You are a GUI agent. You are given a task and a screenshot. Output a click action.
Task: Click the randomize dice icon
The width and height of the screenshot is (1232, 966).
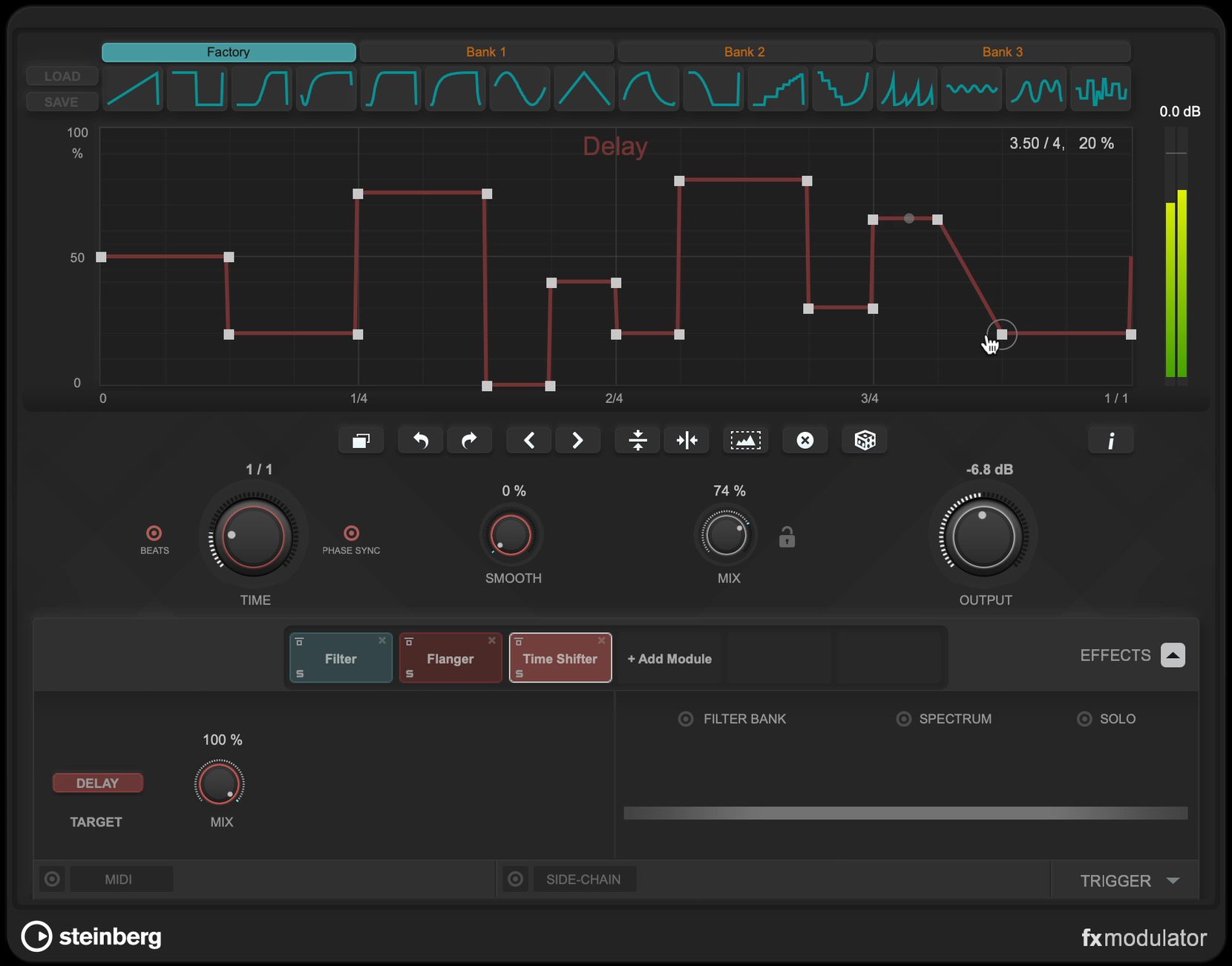865,441
